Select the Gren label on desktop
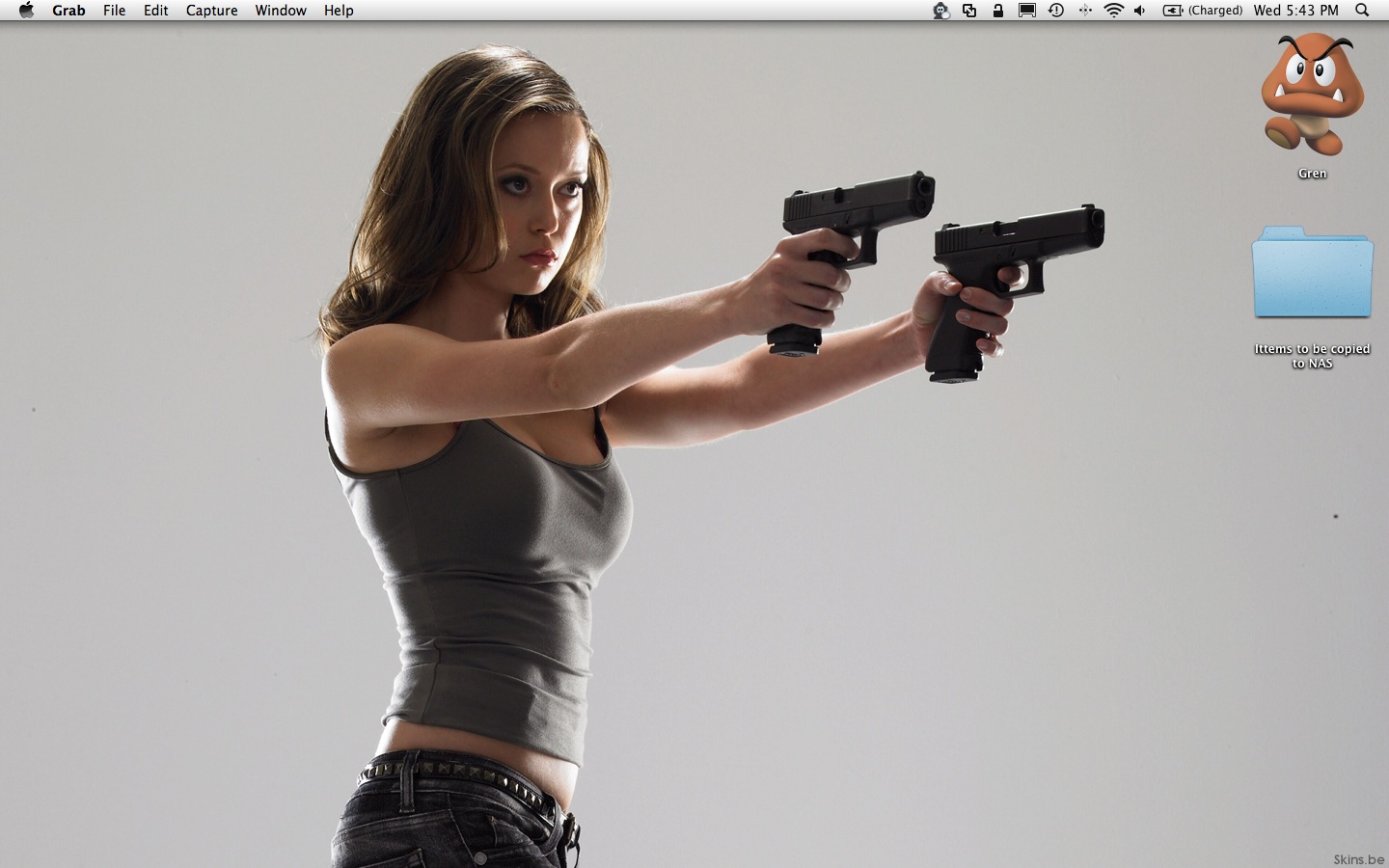The image size is (1389, 868). click(x=1312, y=174)
